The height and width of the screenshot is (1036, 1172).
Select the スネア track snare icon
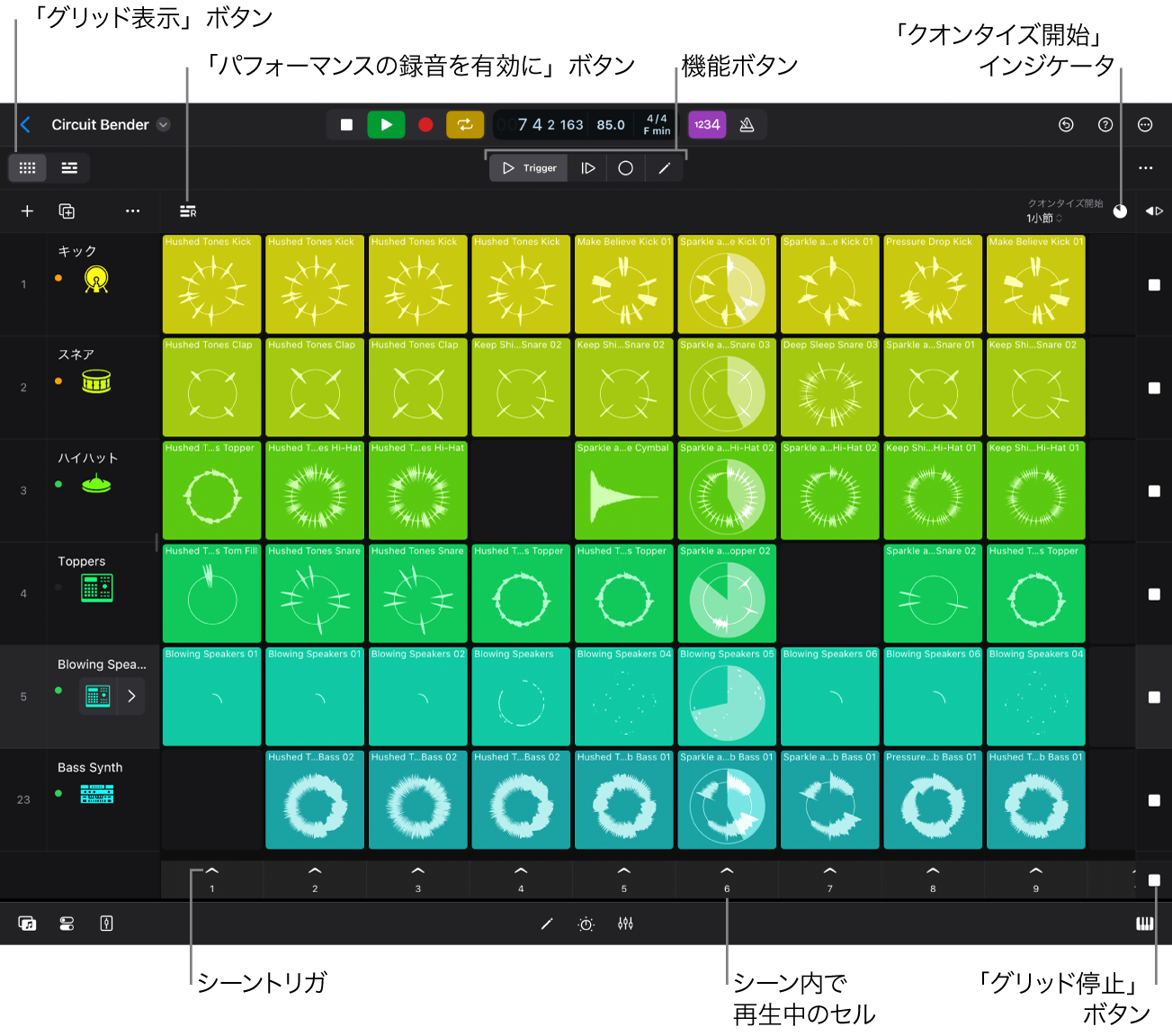coord(96,382)
